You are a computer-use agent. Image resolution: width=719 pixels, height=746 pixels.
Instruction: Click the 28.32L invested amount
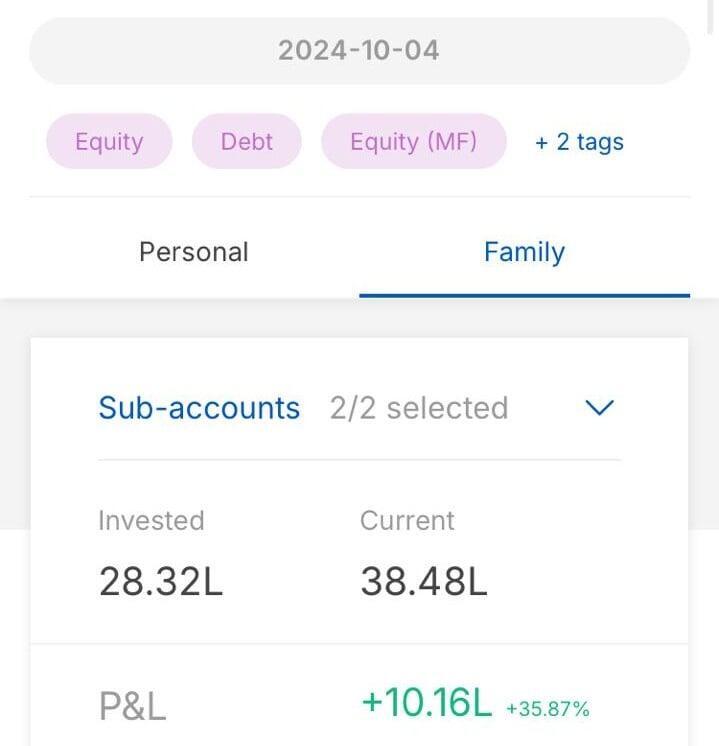tap(160, 581)
